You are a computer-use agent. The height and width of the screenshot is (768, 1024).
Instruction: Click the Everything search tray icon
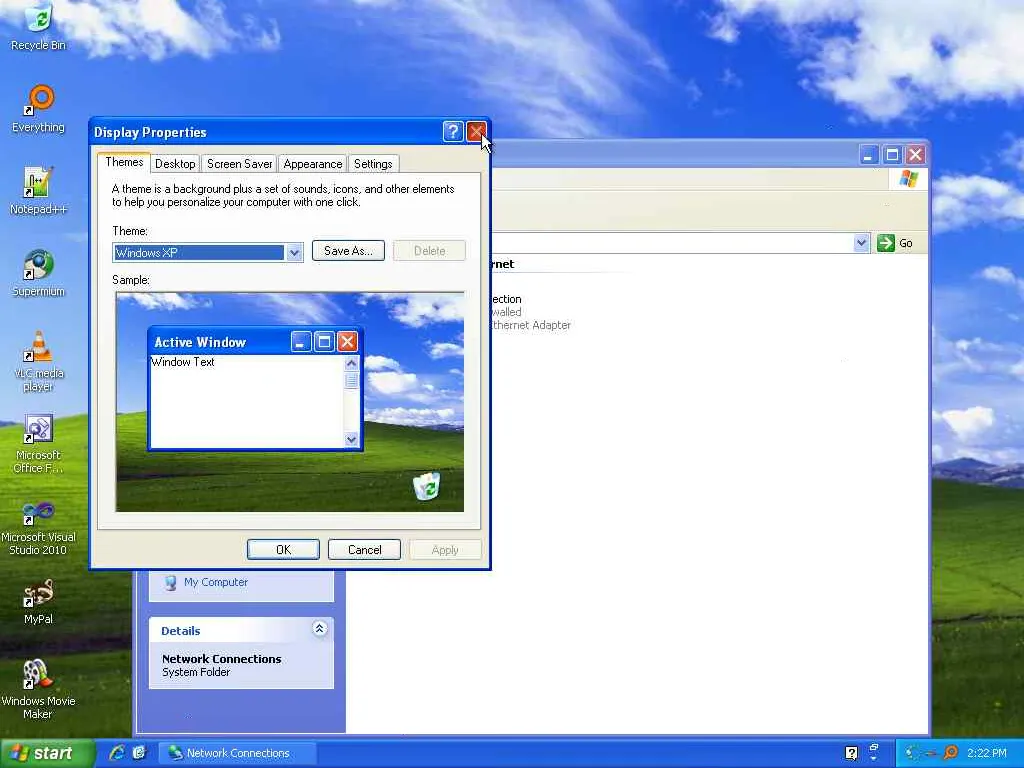[952, 753]
